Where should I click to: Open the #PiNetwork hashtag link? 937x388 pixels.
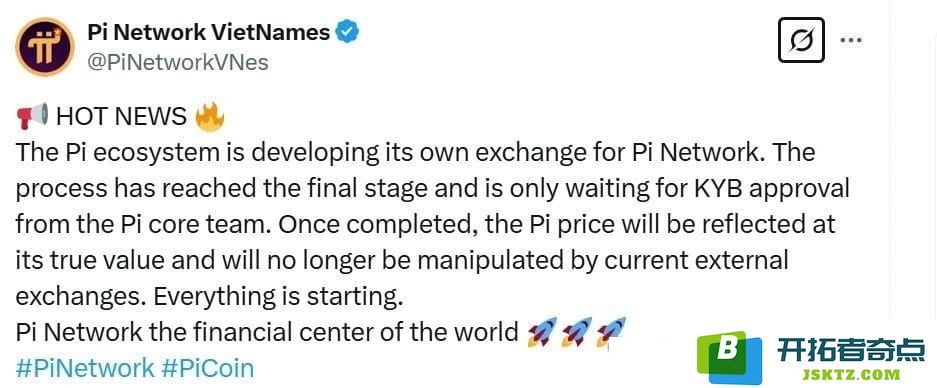tap(85, 368)
